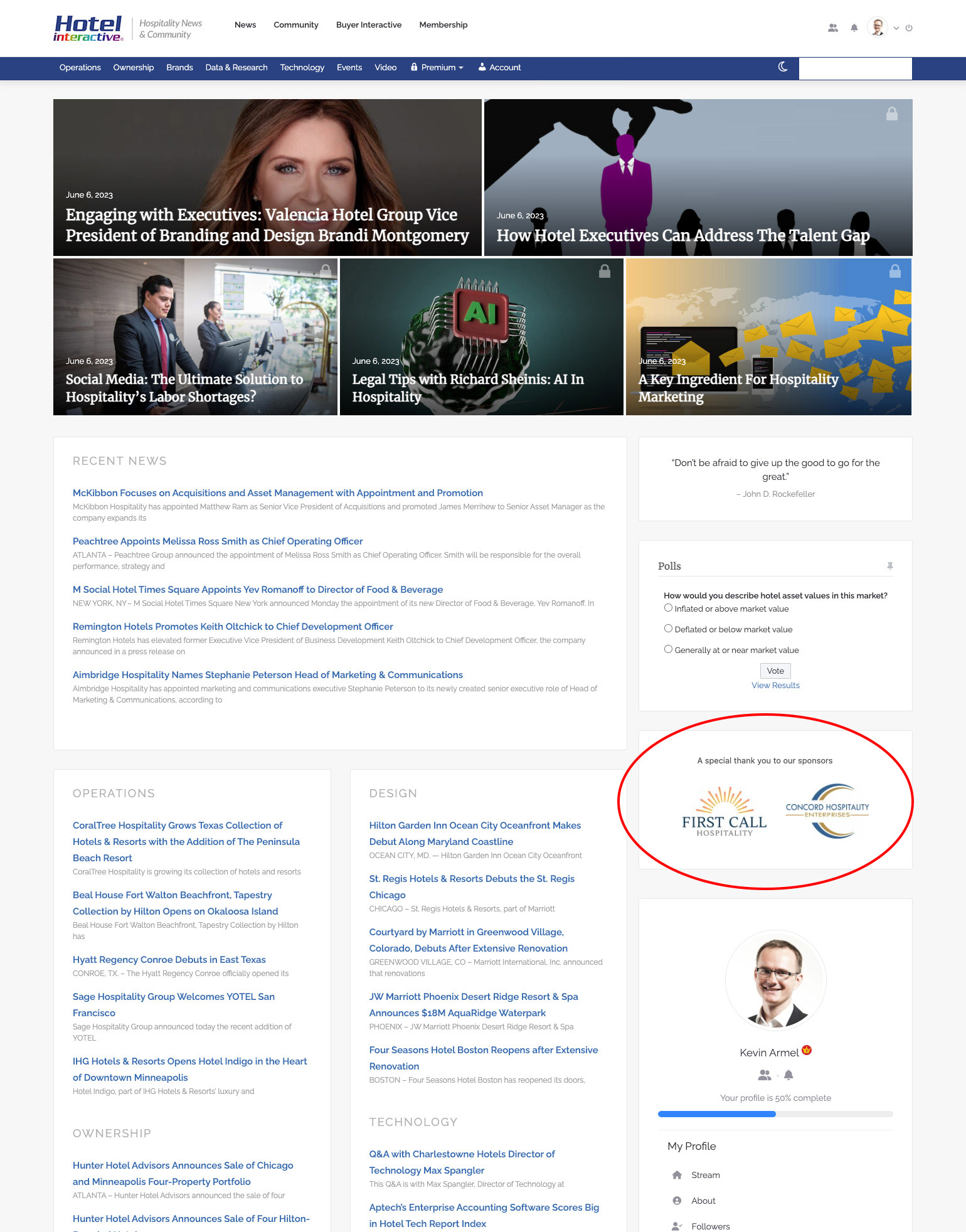Click lock icon on Talent Gap article
Screen dimensions: 966x1232
click(891, 114)
